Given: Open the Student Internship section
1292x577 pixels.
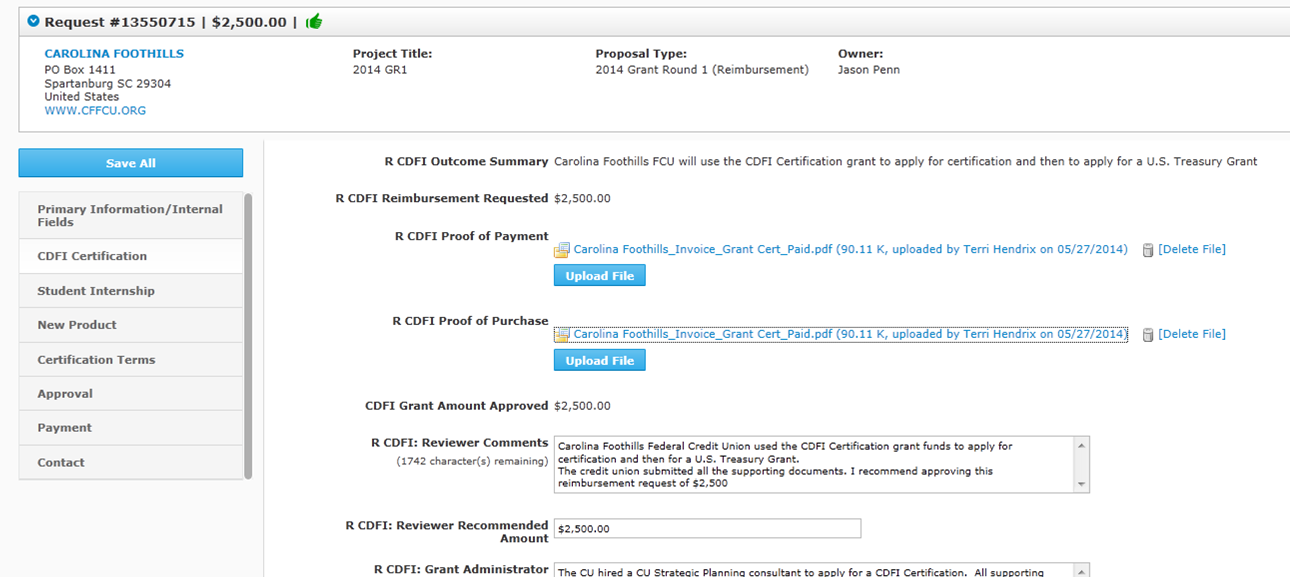Looking at the screenshot, I should [x=96, y=291].
